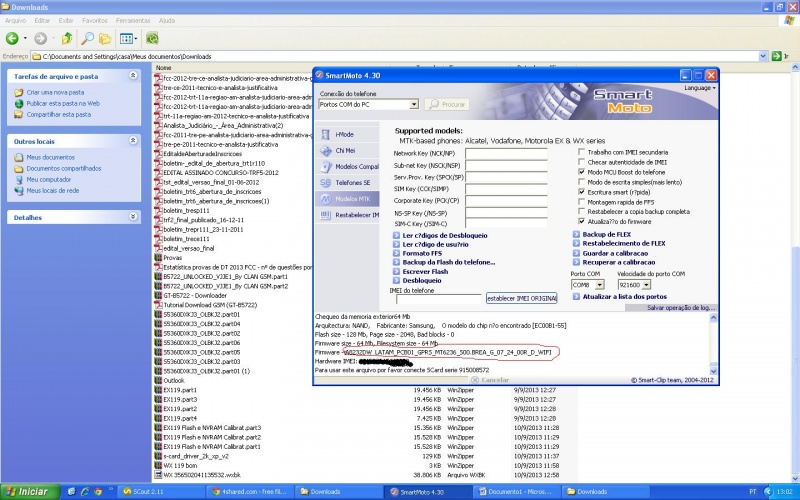
Task: Open the Ferramentas menu
Action: pyautogui.click(x=133, y=21)
